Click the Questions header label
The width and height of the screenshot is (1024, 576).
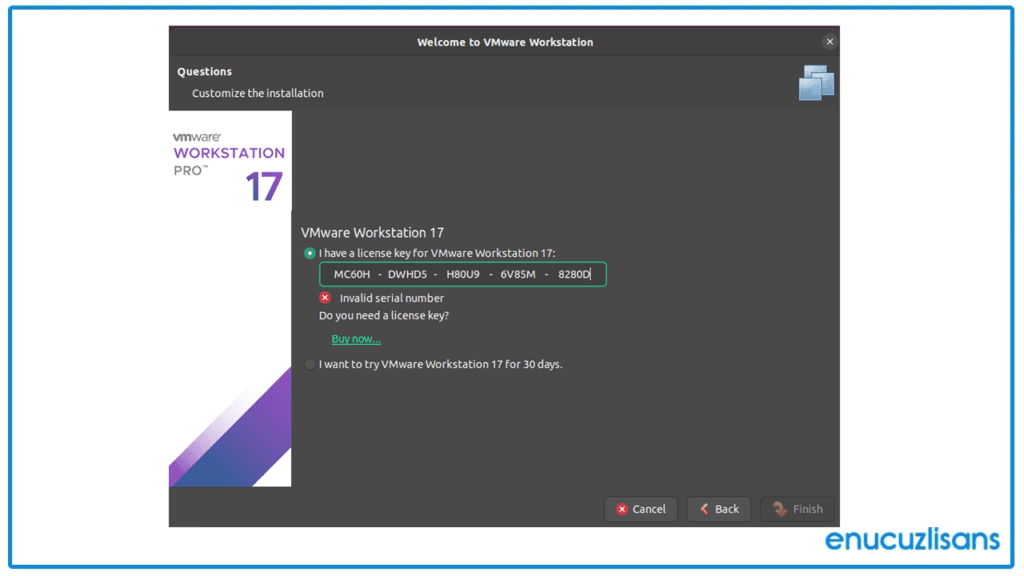204,71
